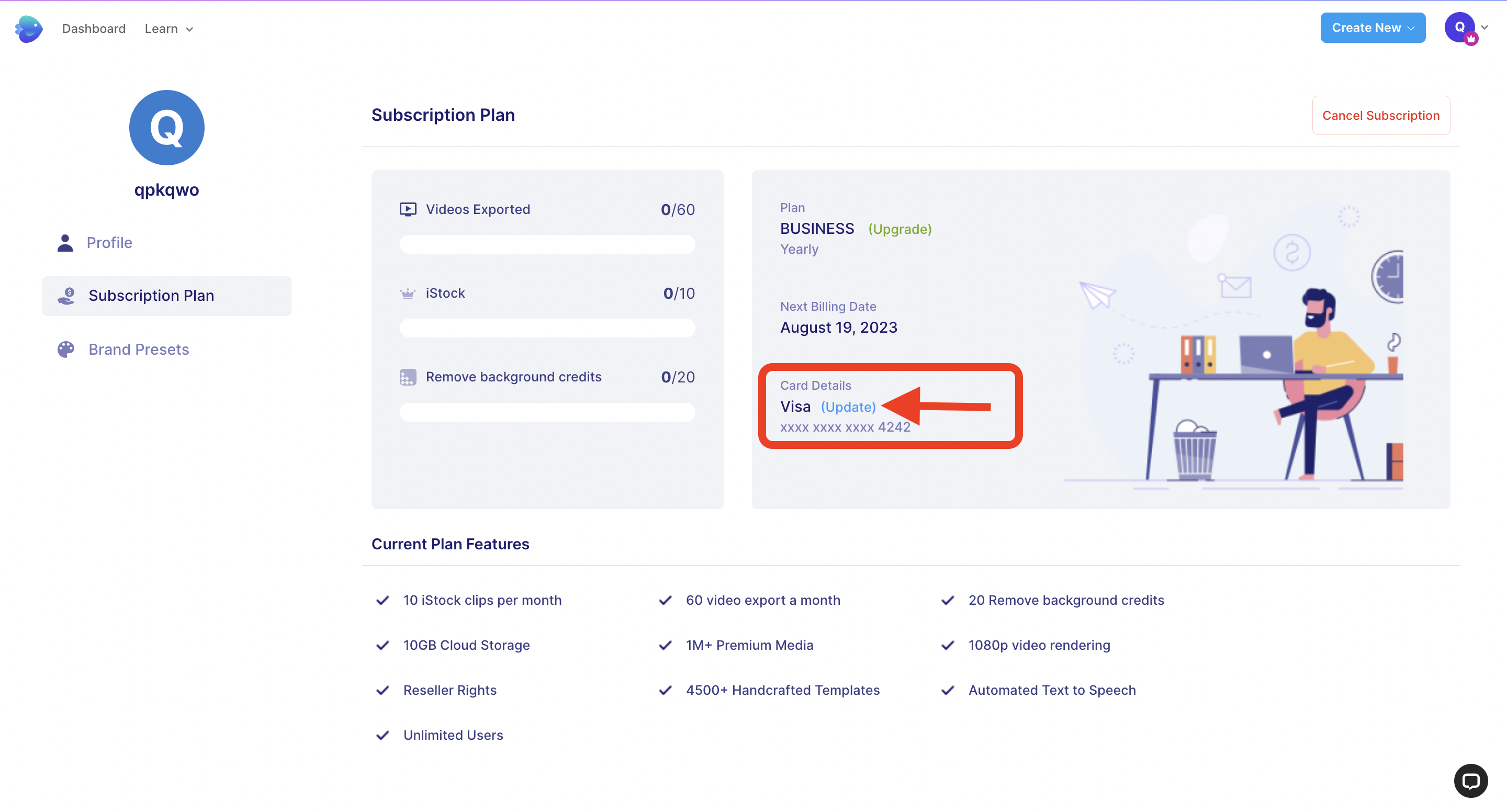Click the Unlimited Users checkmark
This screenshot has height=812, width=1507.
pos(383,736)
